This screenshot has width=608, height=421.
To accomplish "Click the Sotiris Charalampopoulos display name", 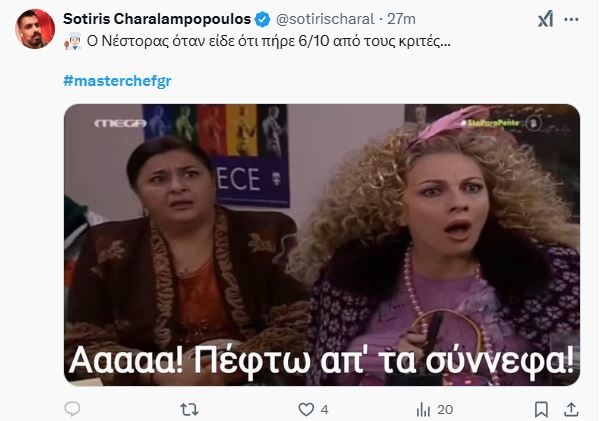I will coord(157,19).
